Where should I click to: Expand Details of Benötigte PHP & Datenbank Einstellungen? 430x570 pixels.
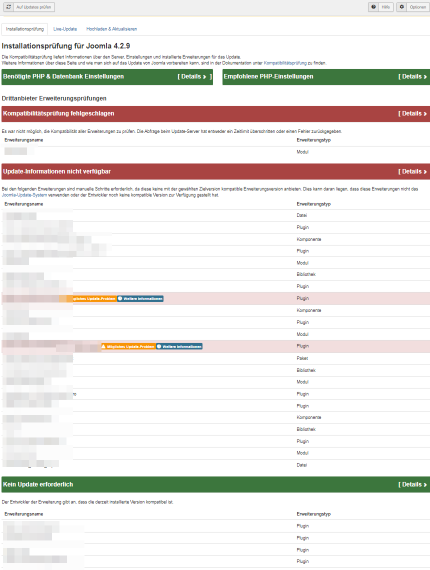click(194, 77)
